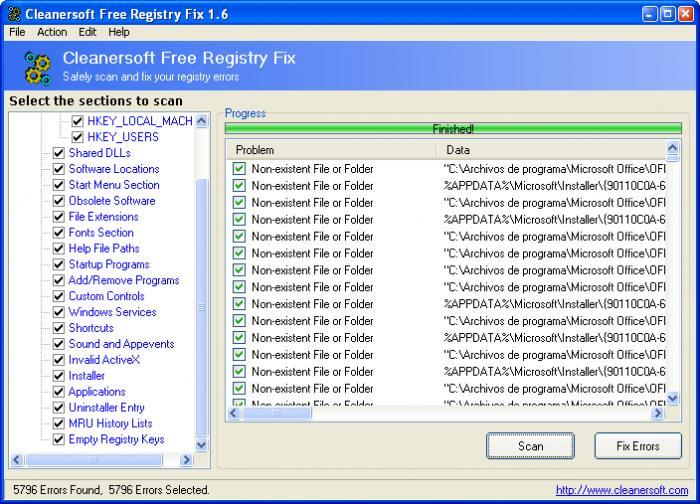Toggle the Shared DLLs checkbox
Screen dimensions: 700x504
click(x=58, y=153)
